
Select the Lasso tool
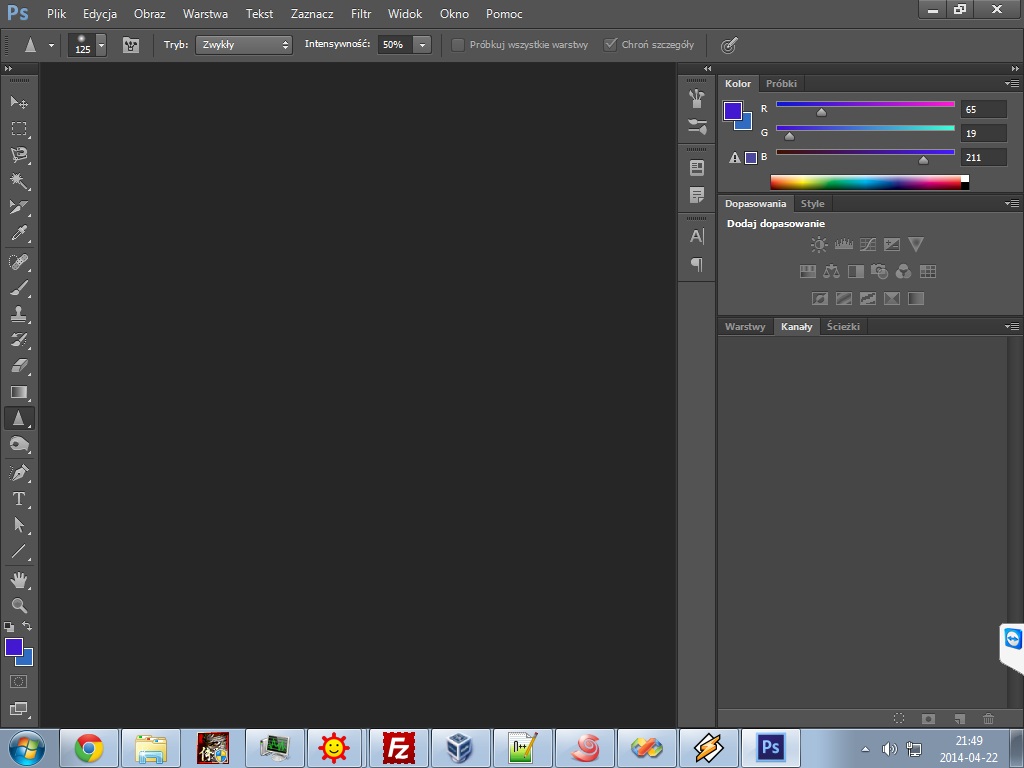click(19, 154)
